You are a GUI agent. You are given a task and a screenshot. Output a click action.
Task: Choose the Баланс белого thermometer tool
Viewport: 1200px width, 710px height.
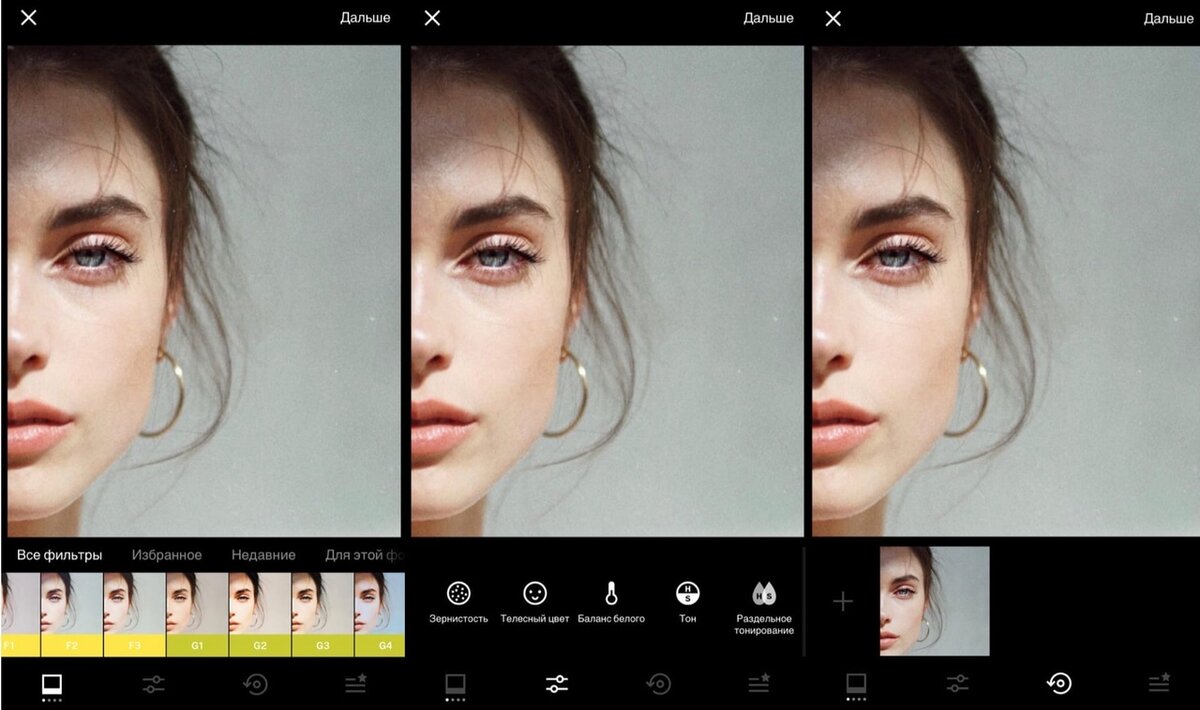(611, 602)
